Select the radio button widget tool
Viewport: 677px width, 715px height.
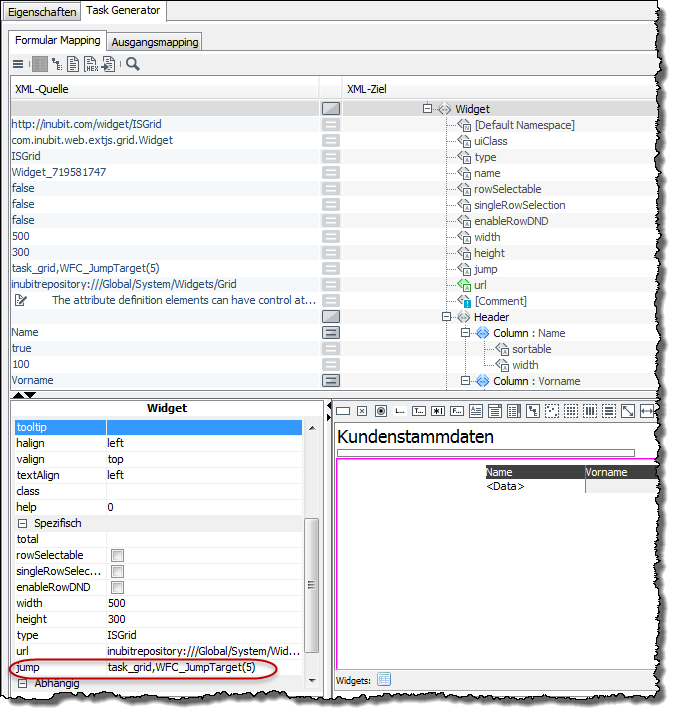click(380, 411)
